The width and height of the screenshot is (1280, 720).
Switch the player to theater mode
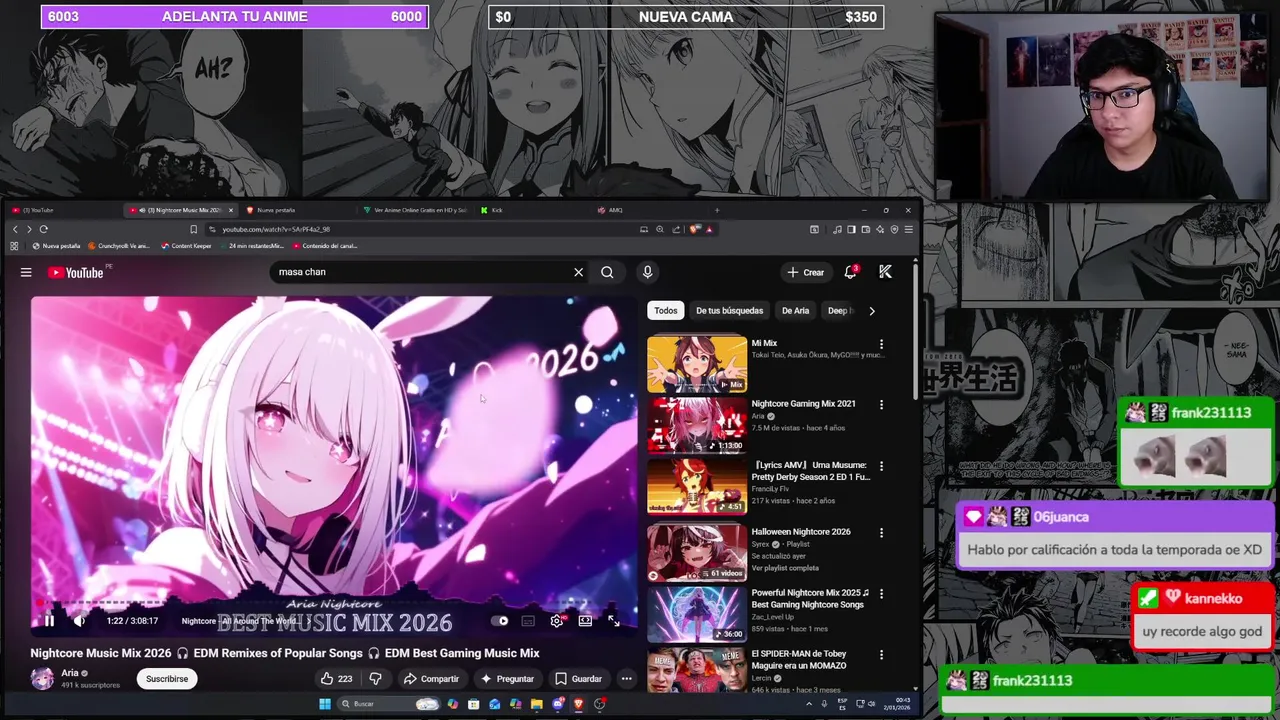[x=585, y=621]
